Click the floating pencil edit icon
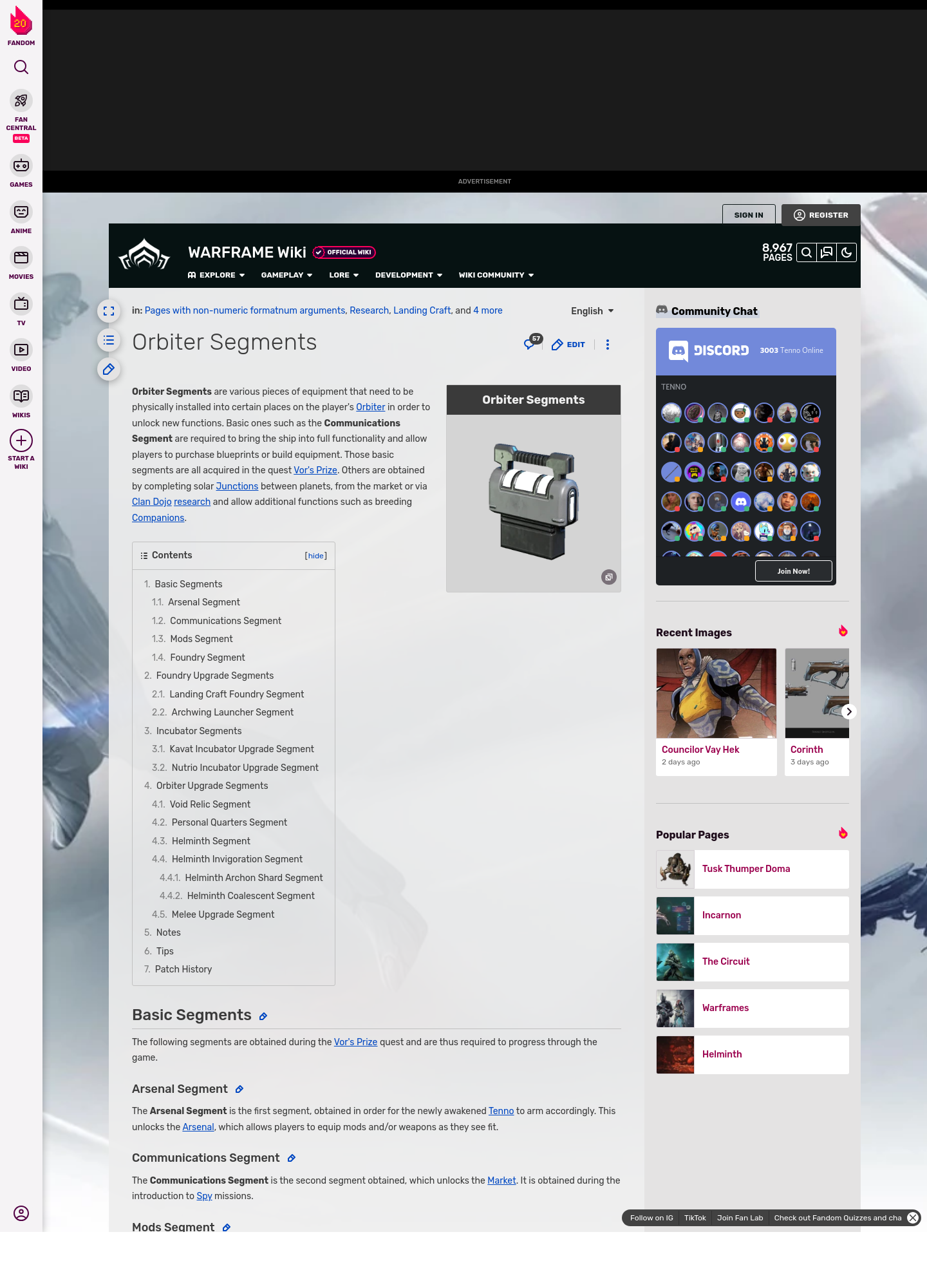Image resolution: width=927 pixels, height=1288 pixels. [x=109, y=369]
